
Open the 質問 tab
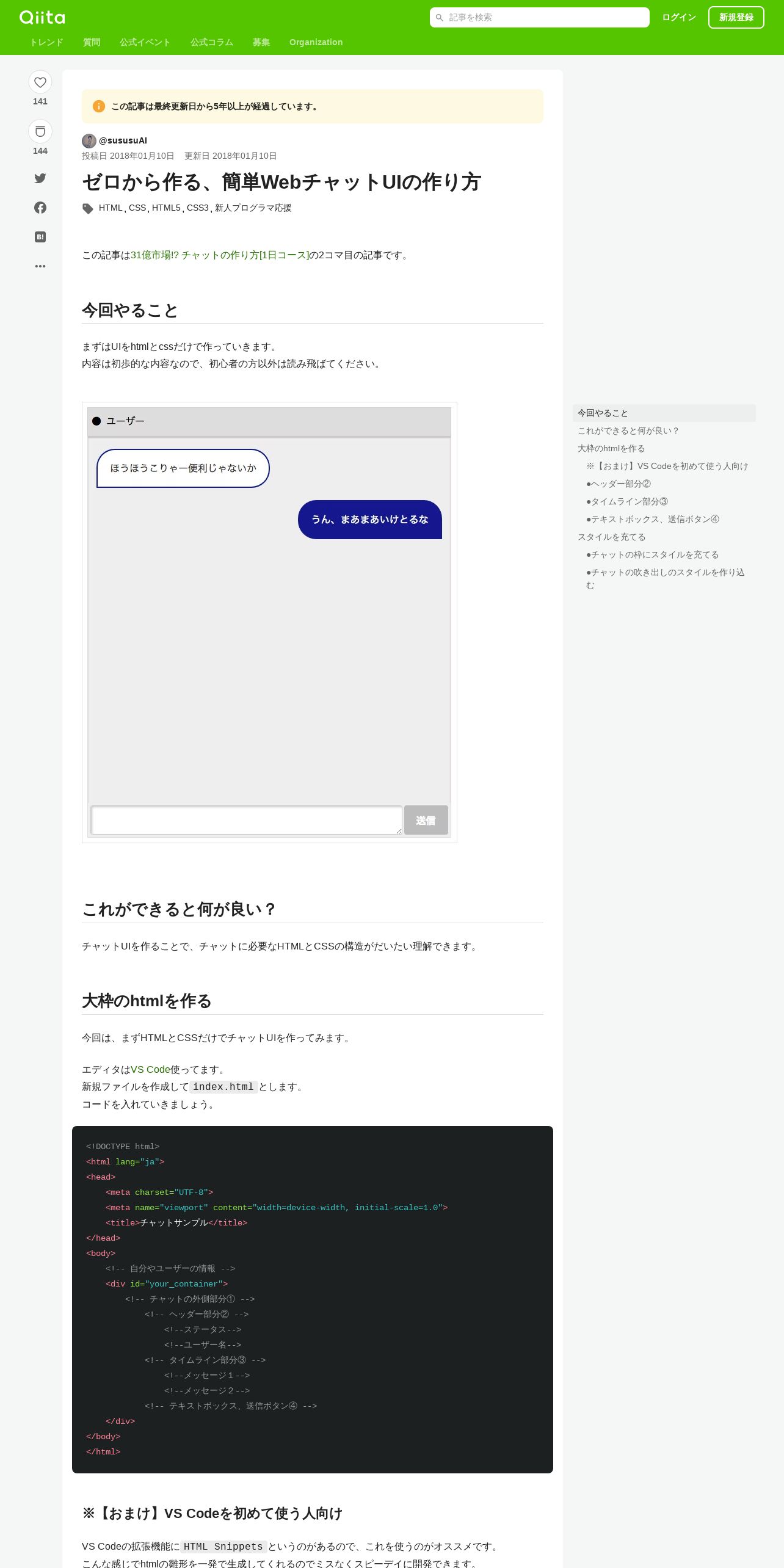point(92,42)
